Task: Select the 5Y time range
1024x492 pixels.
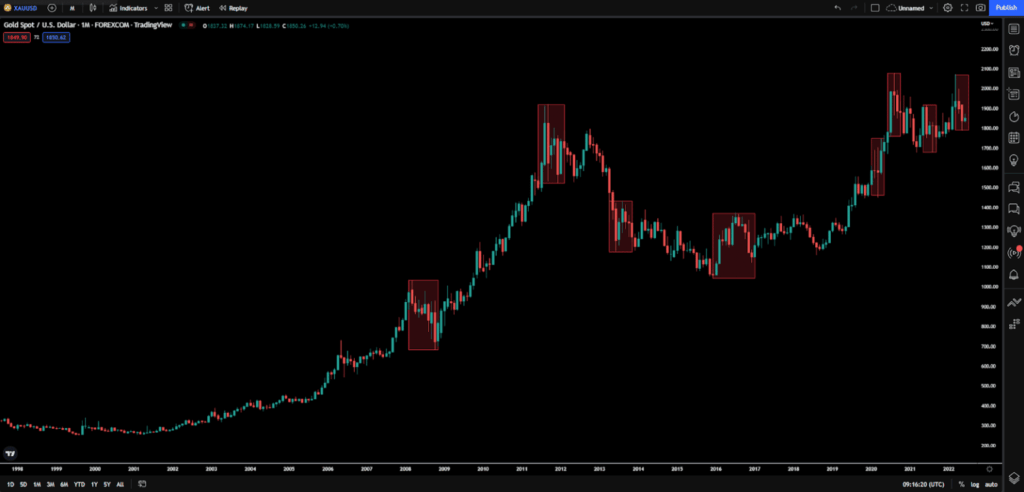Action: pyautogui.click(x=107, y=484)
